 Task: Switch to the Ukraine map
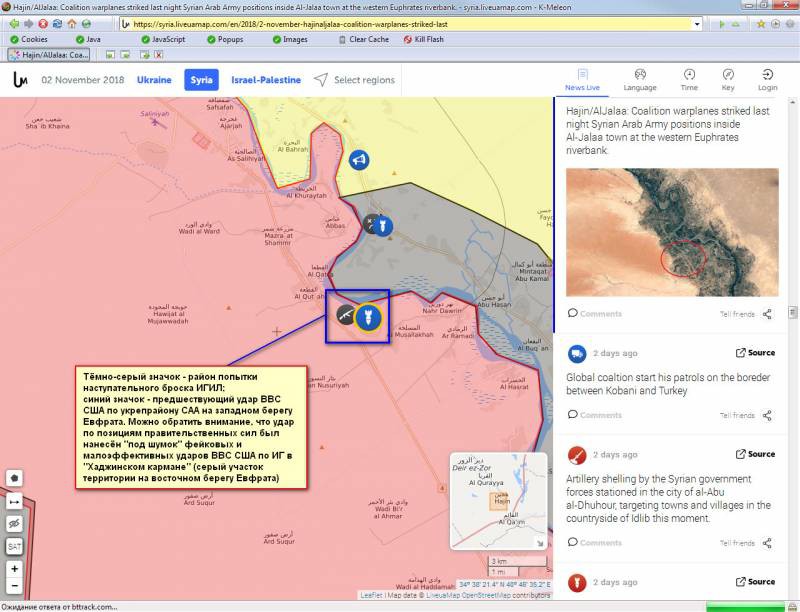tap(154, 80)
